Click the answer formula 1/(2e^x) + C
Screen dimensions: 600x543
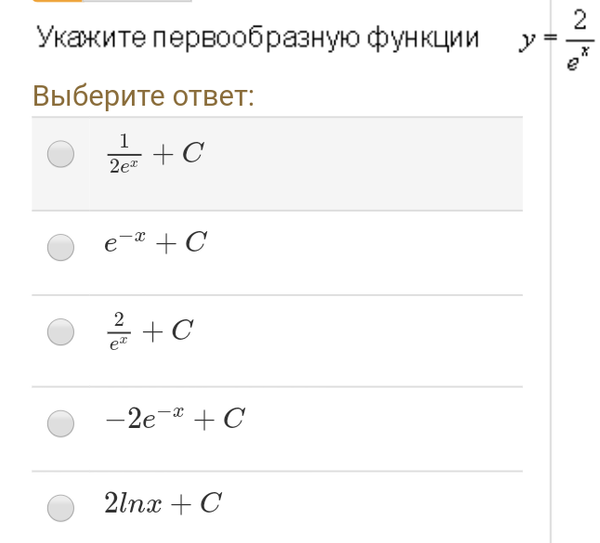154,153
